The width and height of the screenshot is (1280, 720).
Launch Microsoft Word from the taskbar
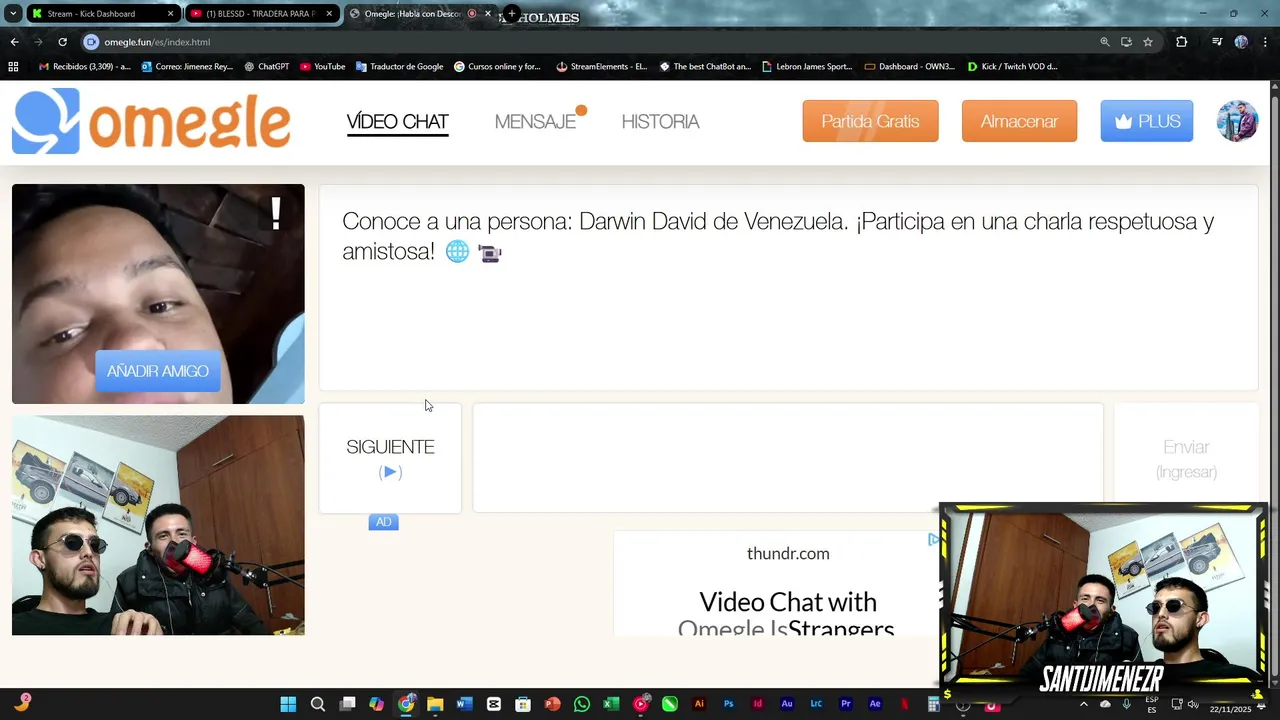tap(464, 704)
